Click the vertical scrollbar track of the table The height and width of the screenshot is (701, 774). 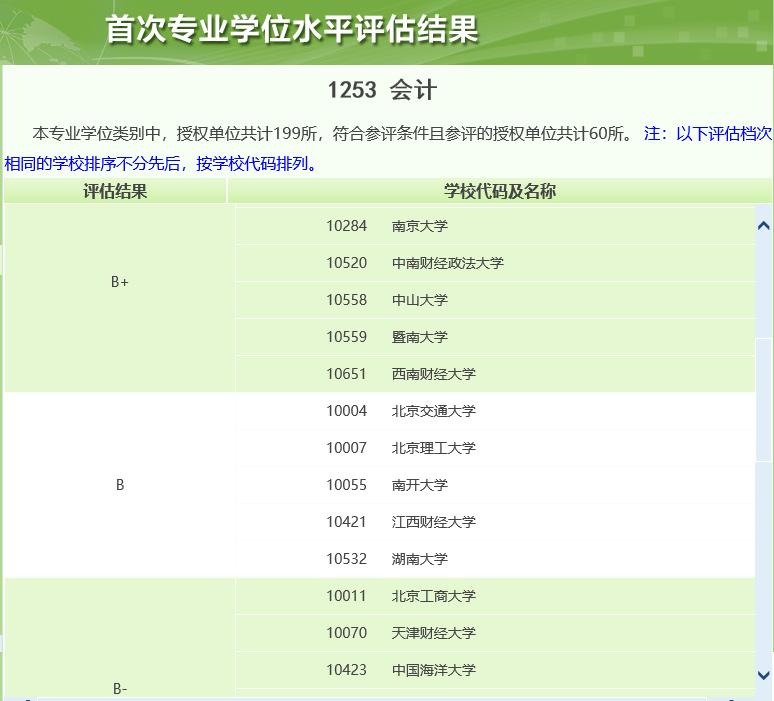(763, 450)
